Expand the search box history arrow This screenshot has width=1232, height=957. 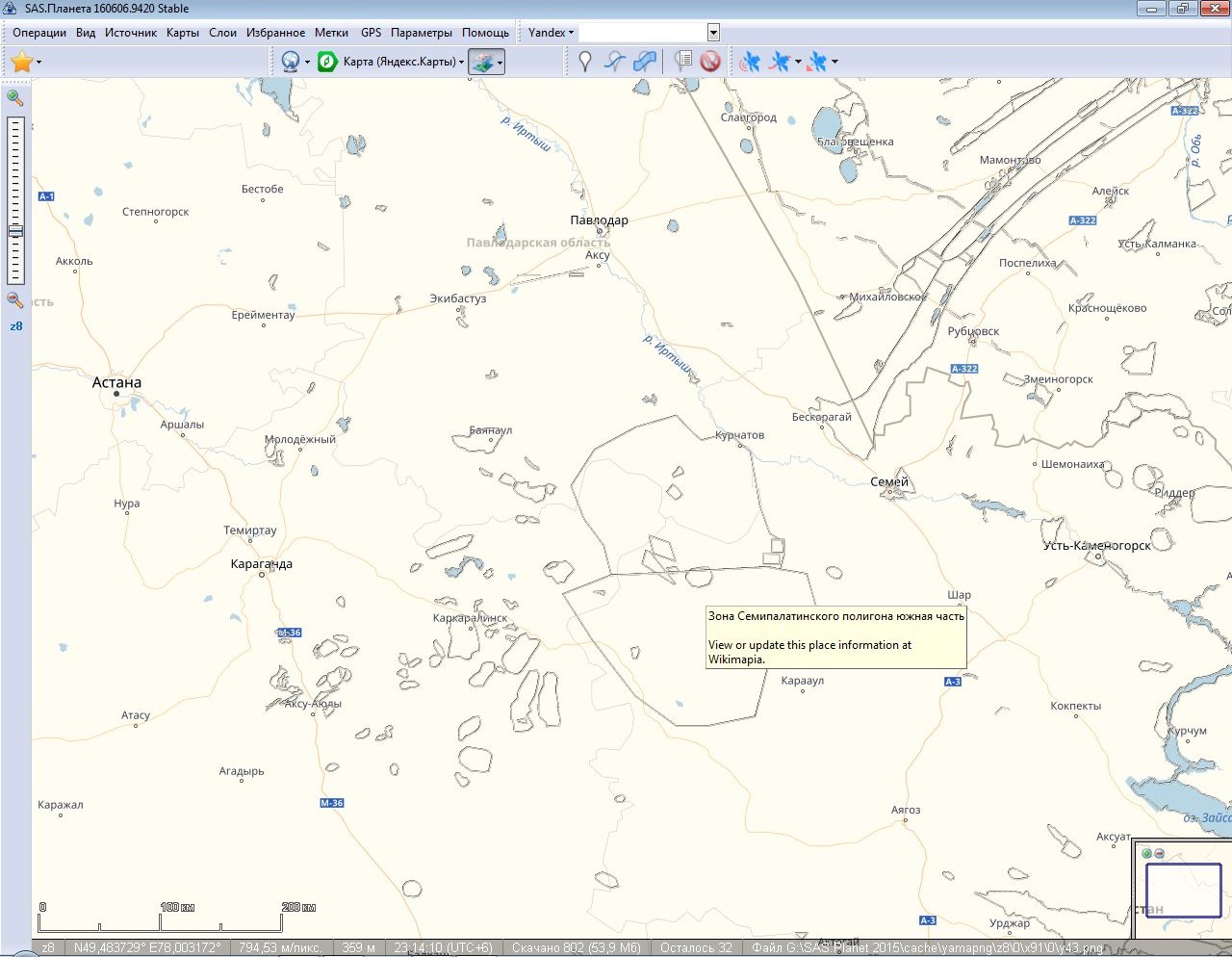(x=713, y=33)
